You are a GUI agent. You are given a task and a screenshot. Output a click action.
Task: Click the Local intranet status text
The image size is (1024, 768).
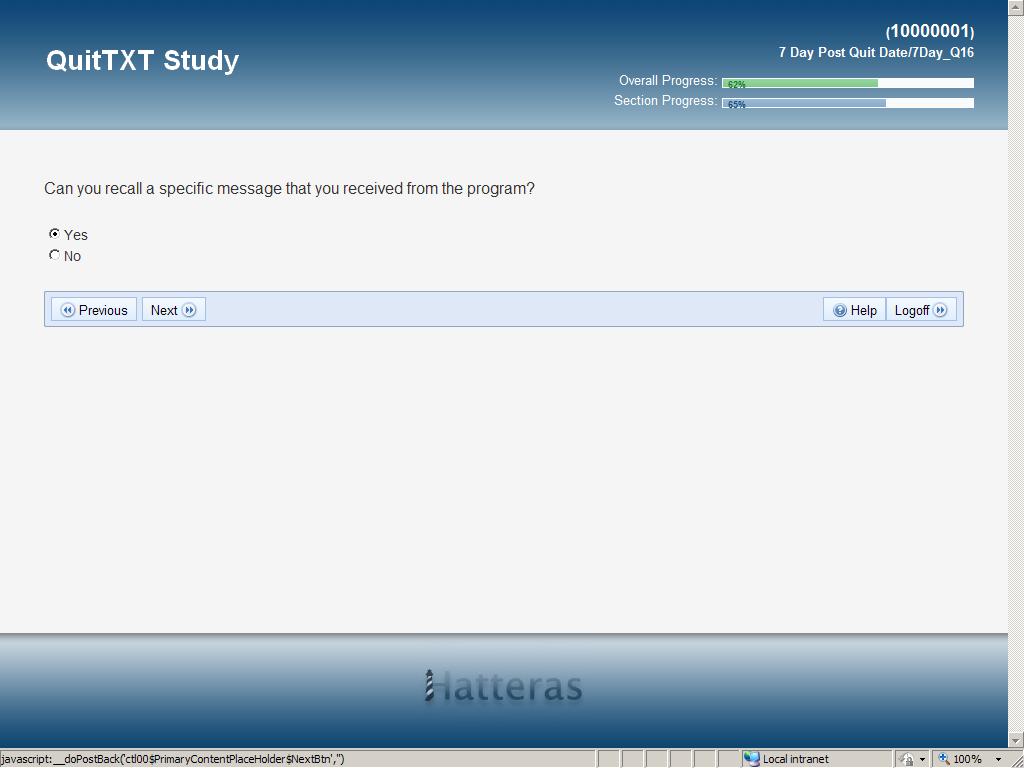click(795, 760)
